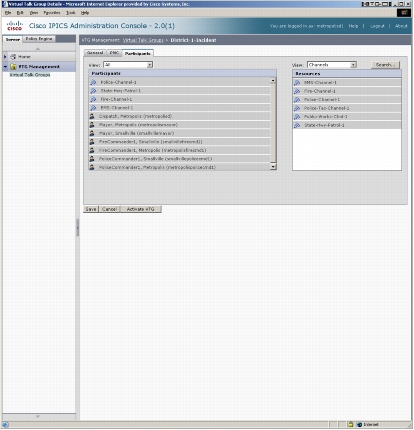The height and width of the screenshot is (430, 414).
Task: Click the Save button
Action: pos(91,209)
